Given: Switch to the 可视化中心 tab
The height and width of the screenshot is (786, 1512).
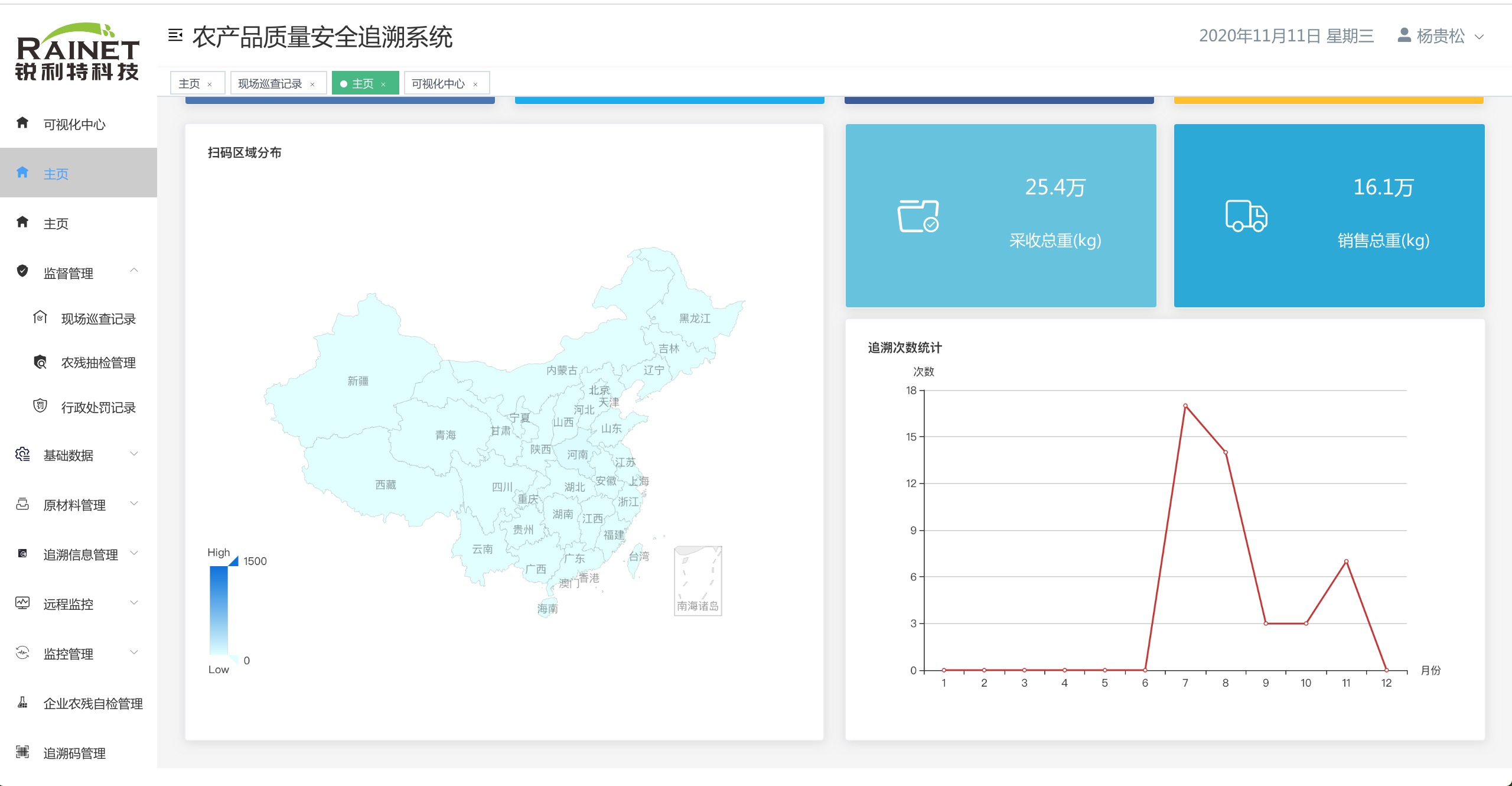Looking at the screenshot, I should [447, 83].
